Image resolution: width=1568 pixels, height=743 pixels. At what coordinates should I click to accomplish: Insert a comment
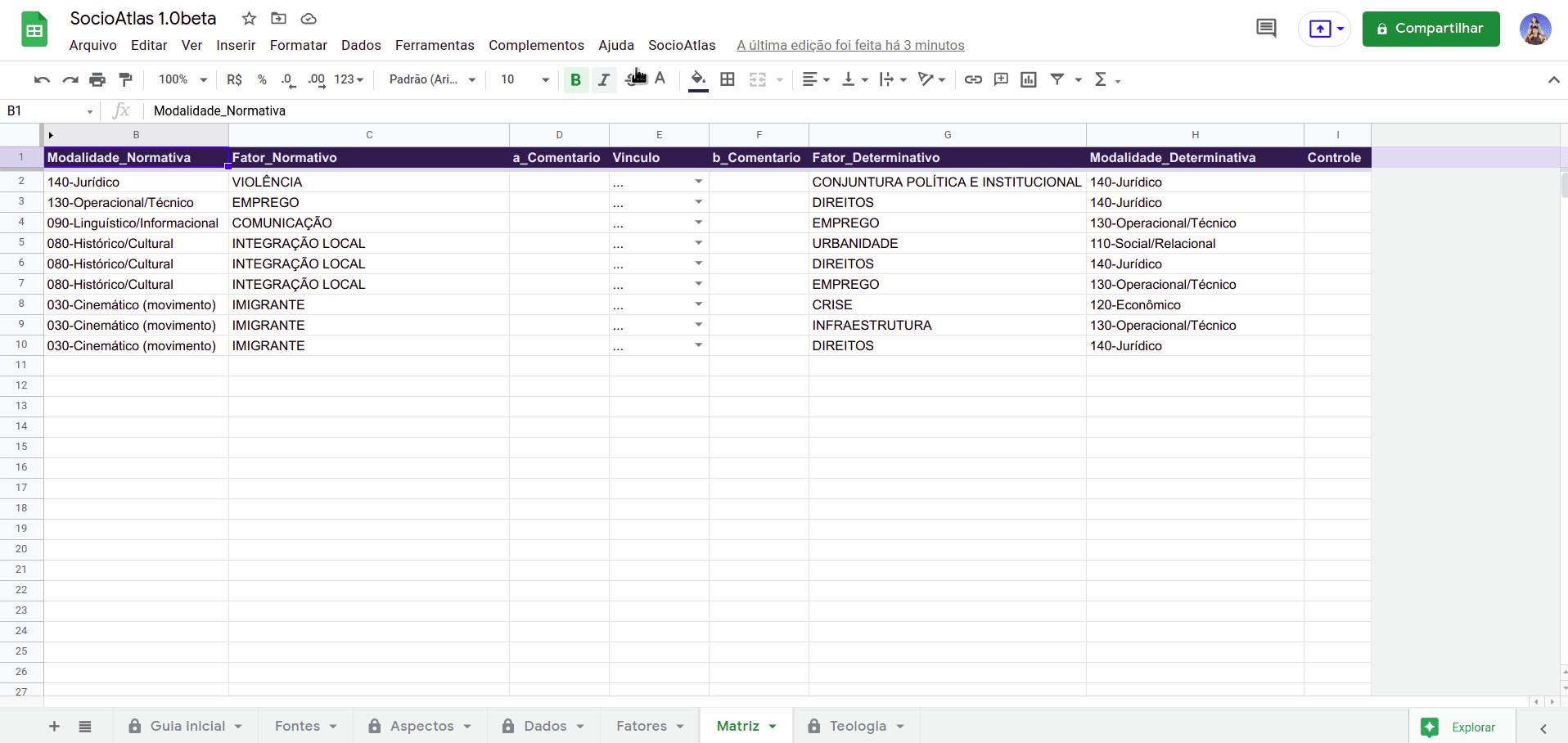pos(1001,79)
